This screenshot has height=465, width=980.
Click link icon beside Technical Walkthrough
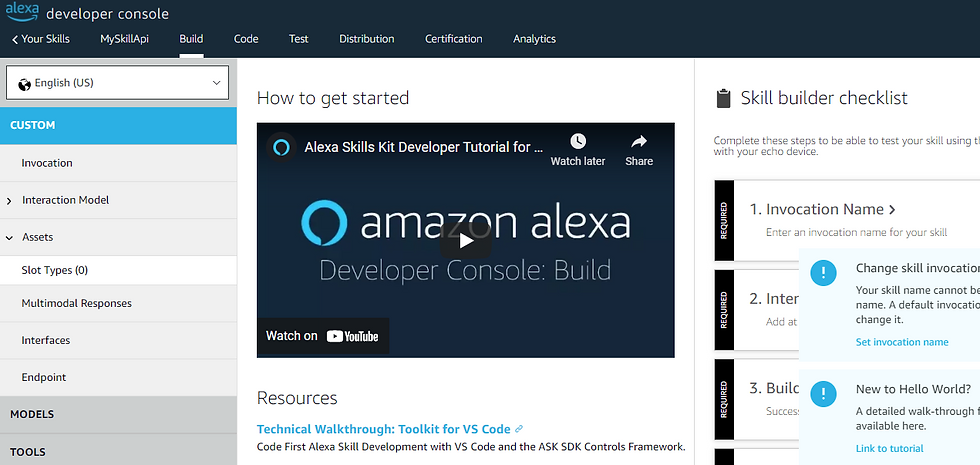click(x=519, y=429)
